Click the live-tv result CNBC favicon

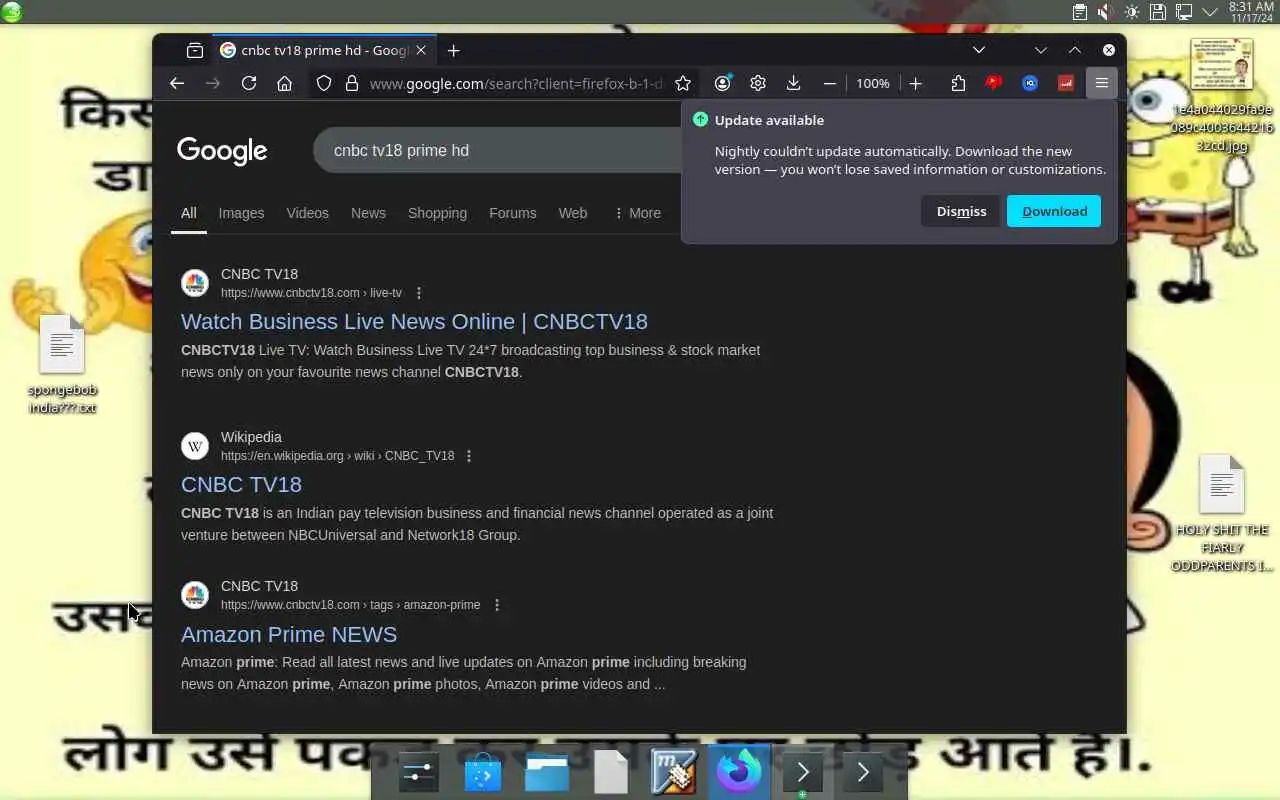[x=195, y=283]
